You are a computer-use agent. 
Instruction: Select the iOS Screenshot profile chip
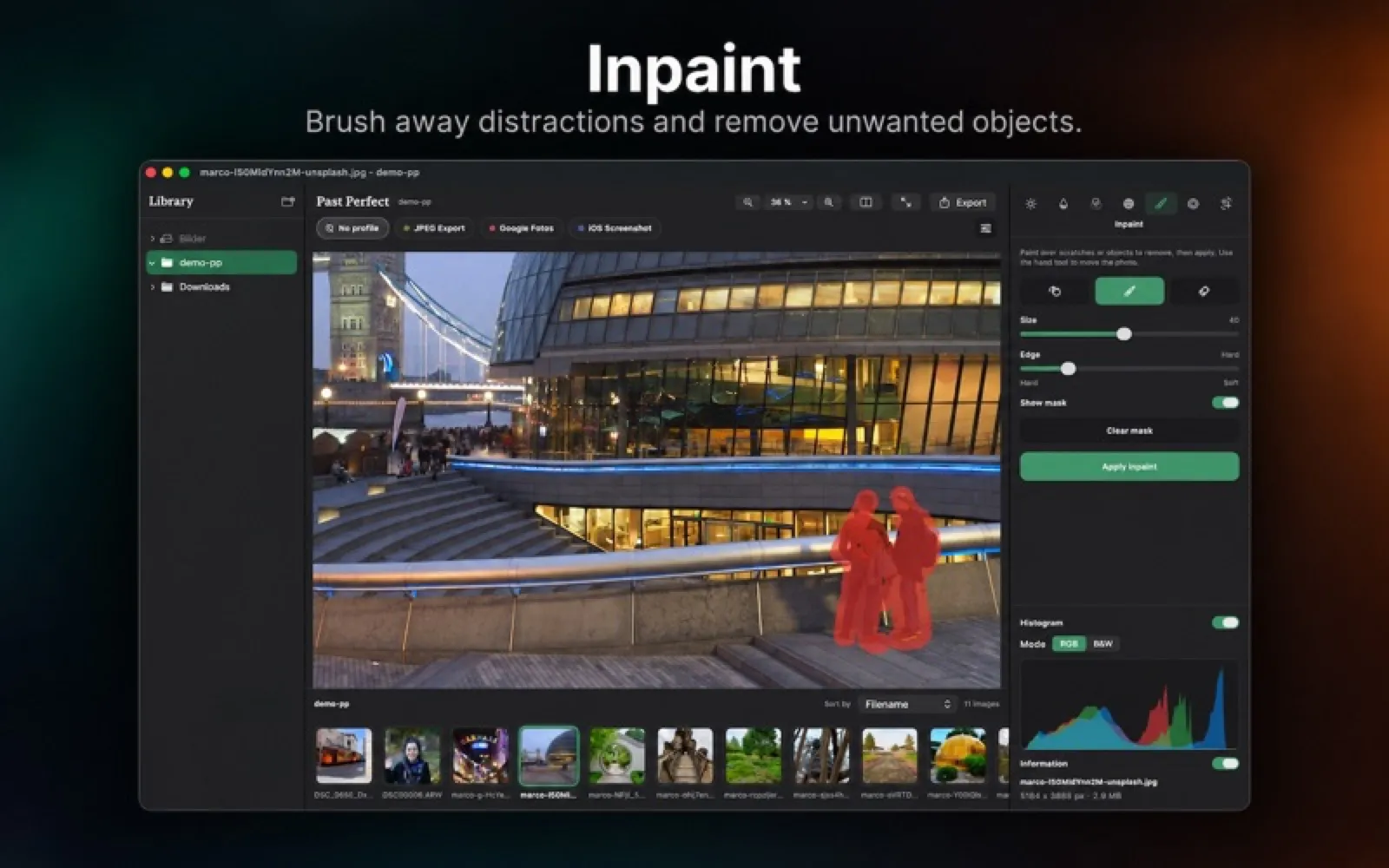(615, 228)
